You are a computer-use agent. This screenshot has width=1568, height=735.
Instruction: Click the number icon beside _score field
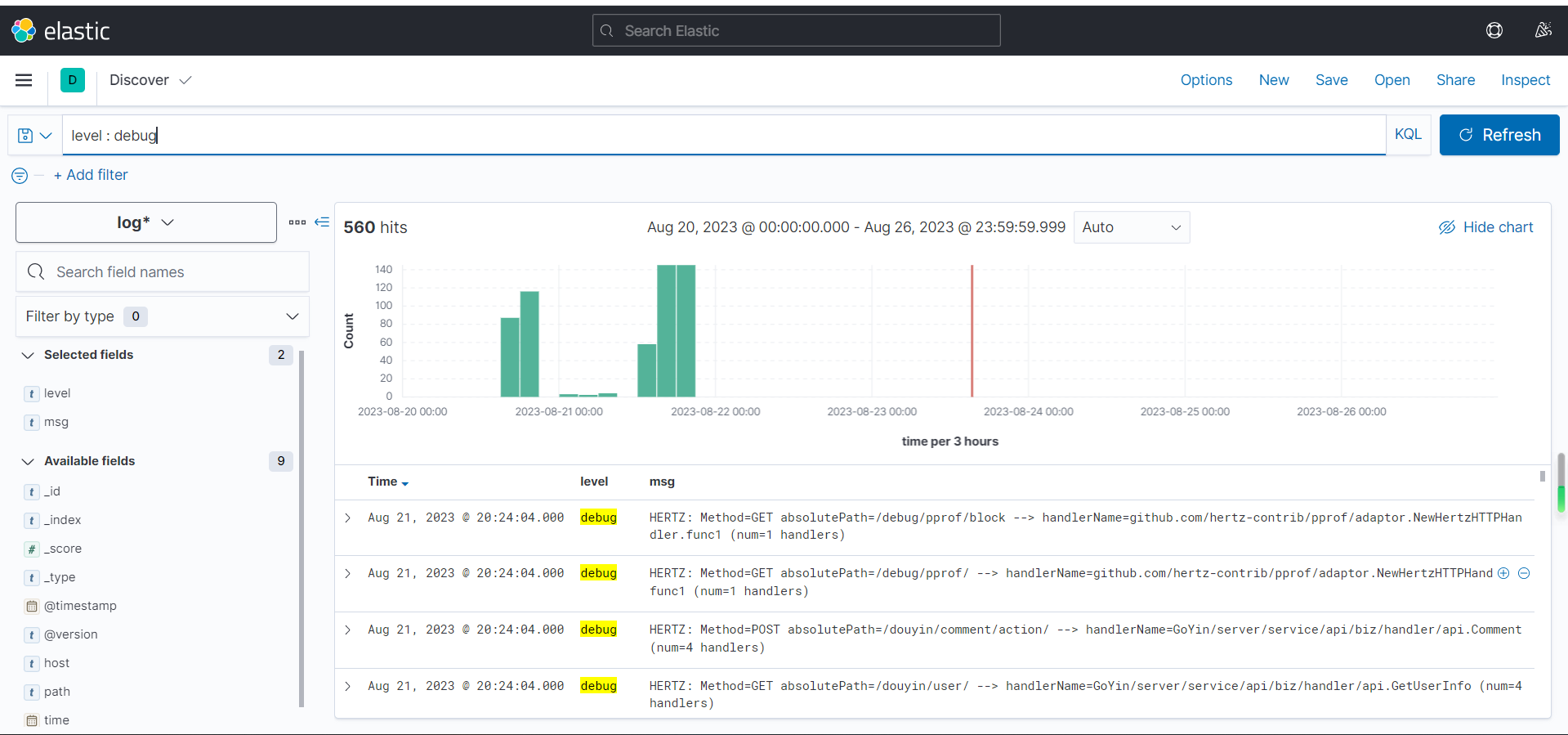click(32, 549)
